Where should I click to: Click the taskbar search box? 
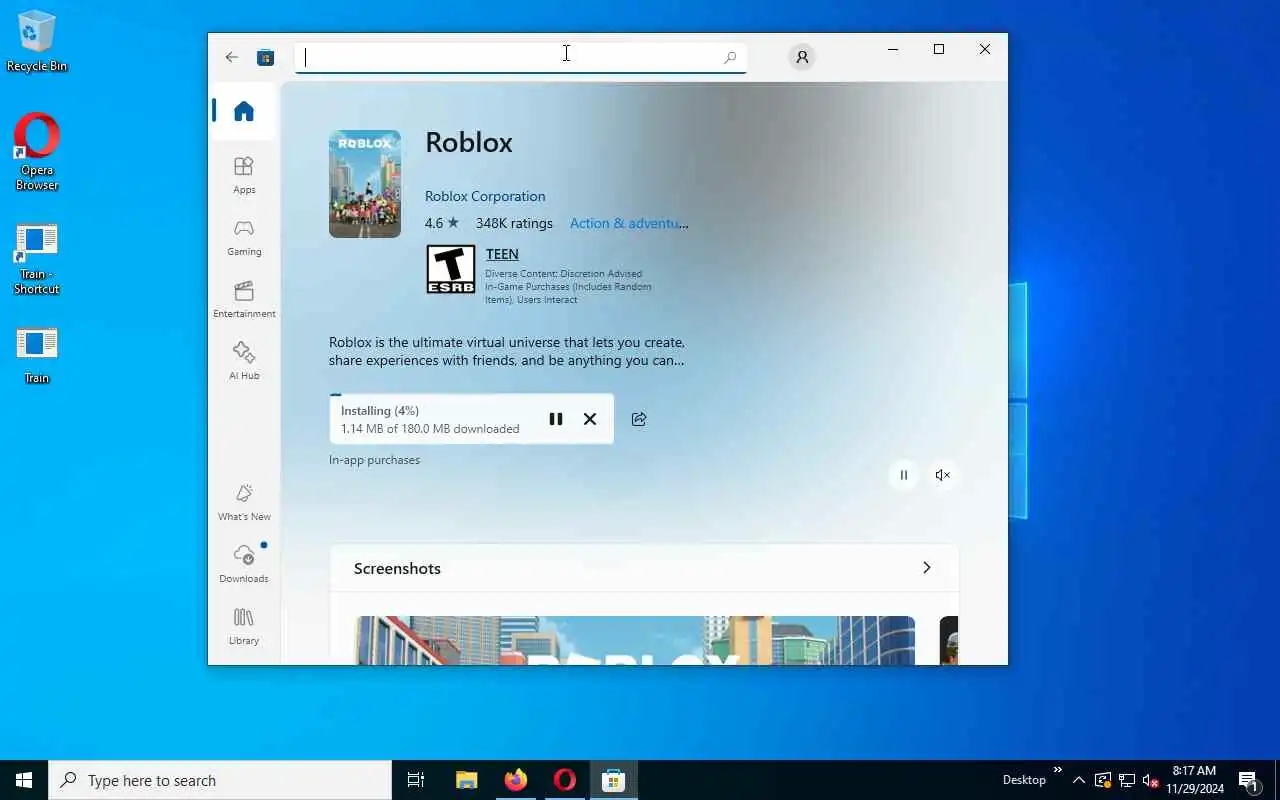click(x=220, y=780)
